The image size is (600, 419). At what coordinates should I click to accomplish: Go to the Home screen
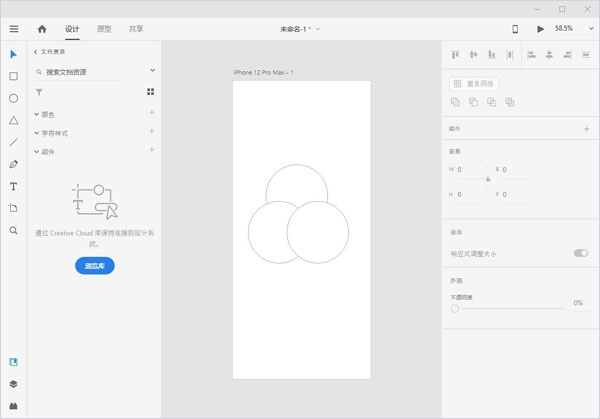[42, 29]
